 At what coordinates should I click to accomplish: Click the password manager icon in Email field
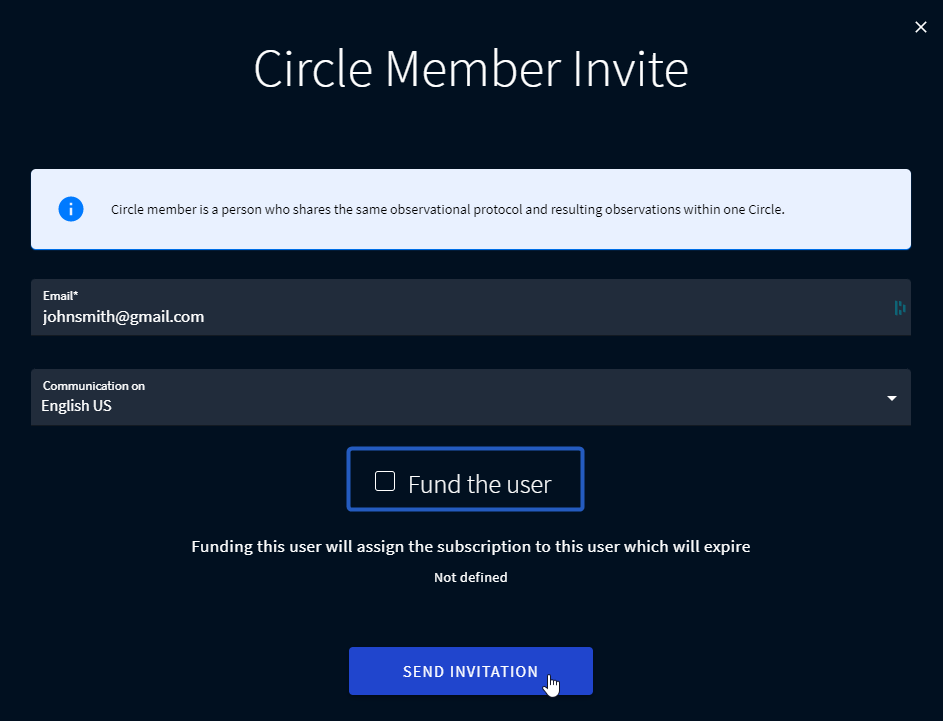point(900,308)
